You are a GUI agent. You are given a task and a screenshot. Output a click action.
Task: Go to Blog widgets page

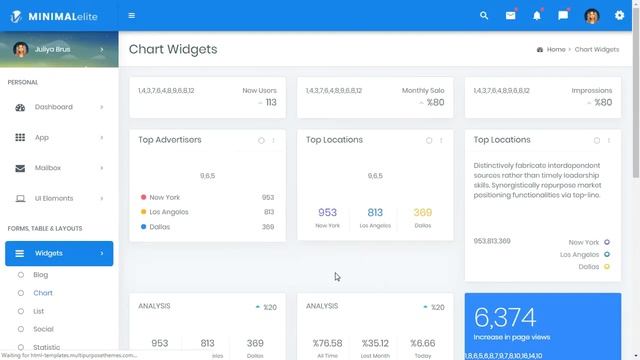pyautogui.click(x=41, y=275)
